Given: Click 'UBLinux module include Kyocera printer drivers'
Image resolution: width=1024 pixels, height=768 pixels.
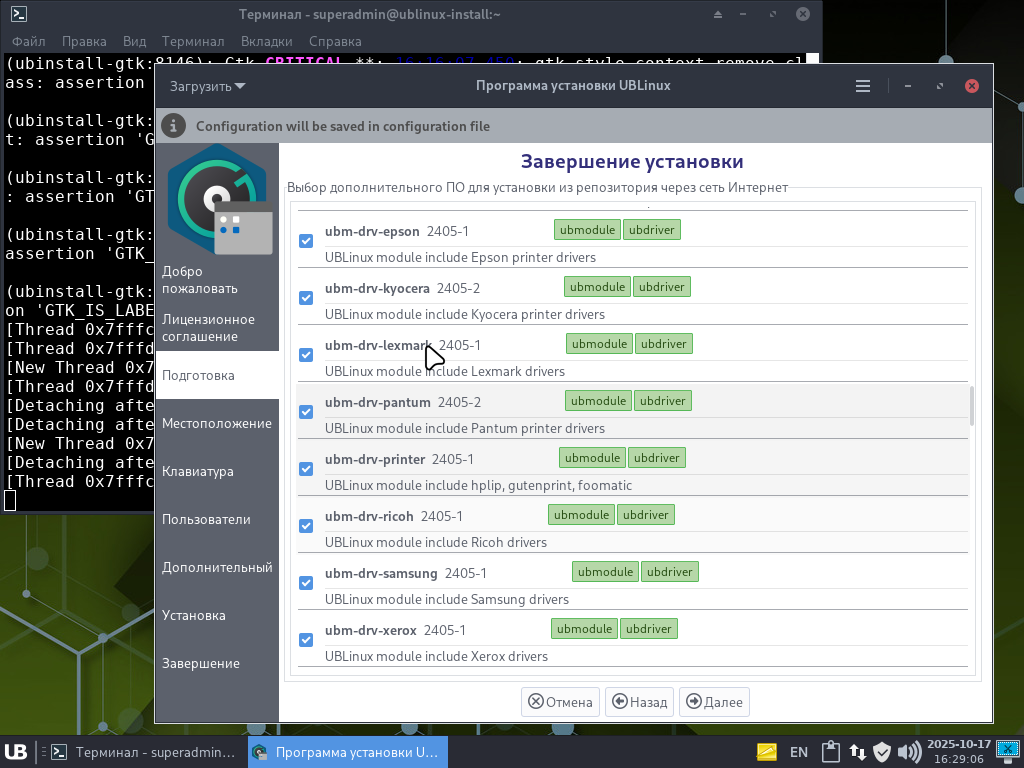Looking at the screenshot, I should [x=464, y=314].
